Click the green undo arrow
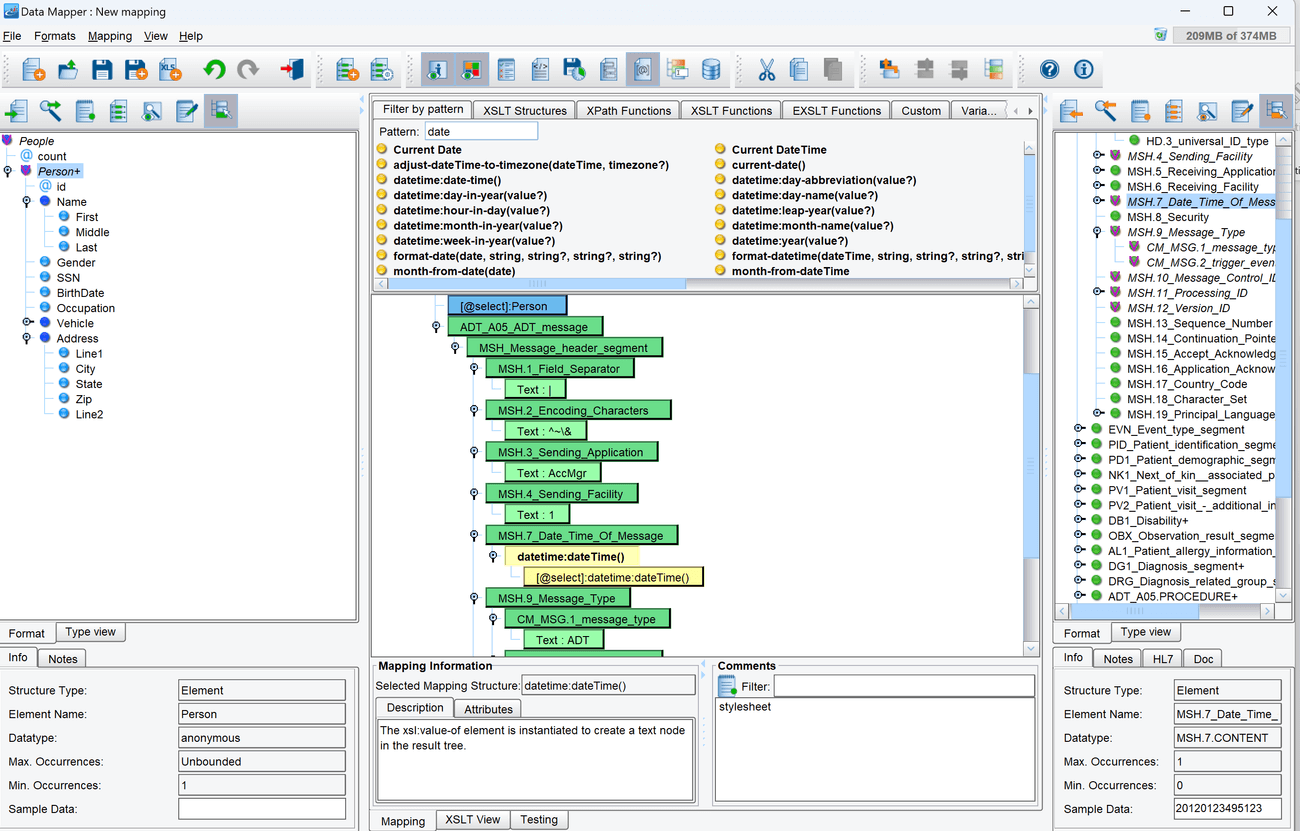Viewport: 1300px width, 831px height. point(214,70)
